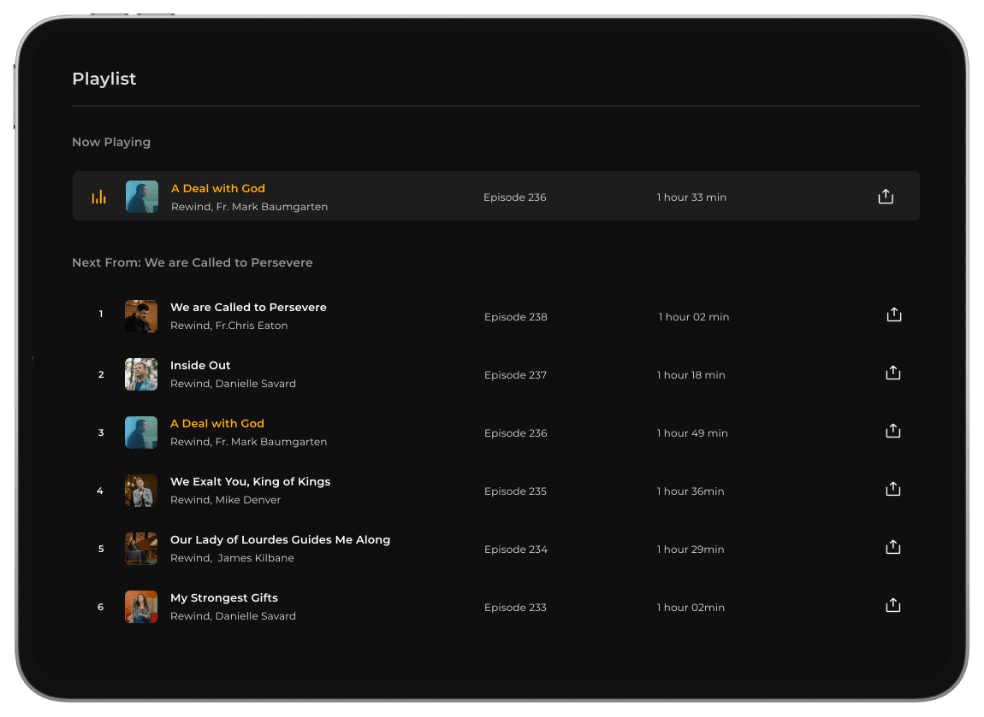The image size is (984, 717).
Task: Play We Exalt You, King of Kings title
Action: [250, 482]
